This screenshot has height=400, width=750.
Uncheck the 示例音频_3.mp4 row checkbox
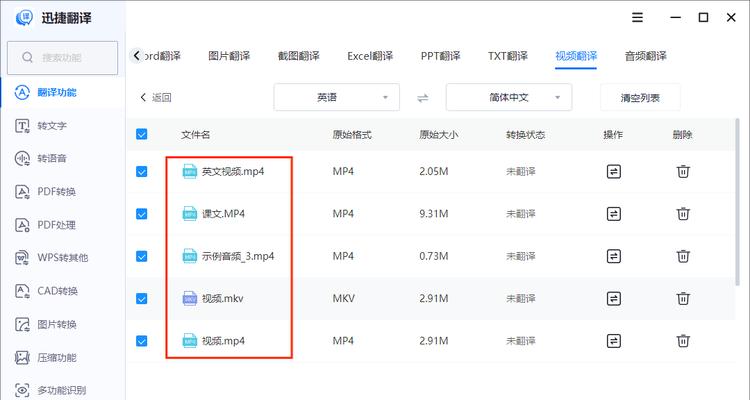point(141,256)
